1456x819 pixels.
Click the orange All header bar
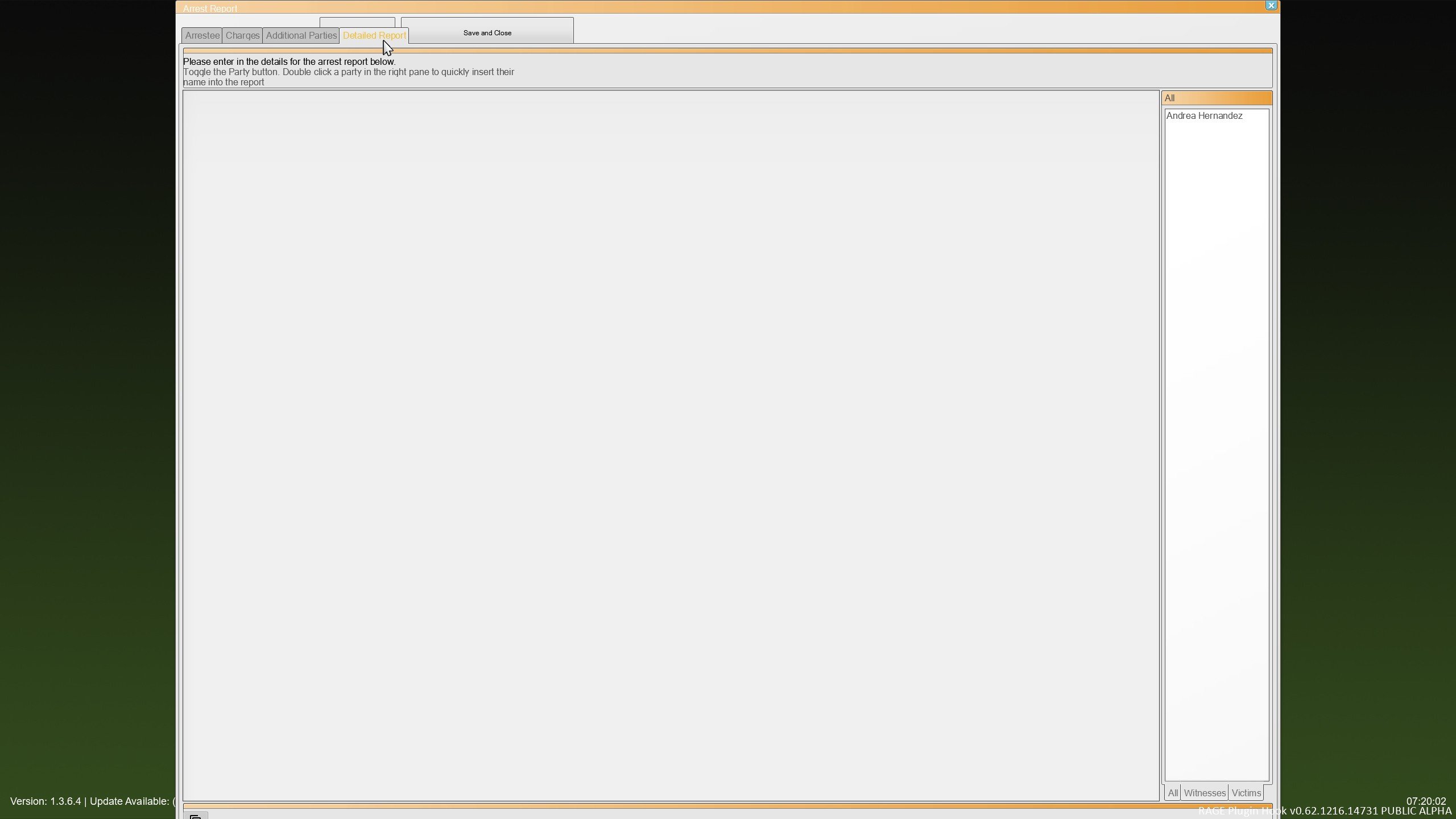click(x=1216, y=98)
